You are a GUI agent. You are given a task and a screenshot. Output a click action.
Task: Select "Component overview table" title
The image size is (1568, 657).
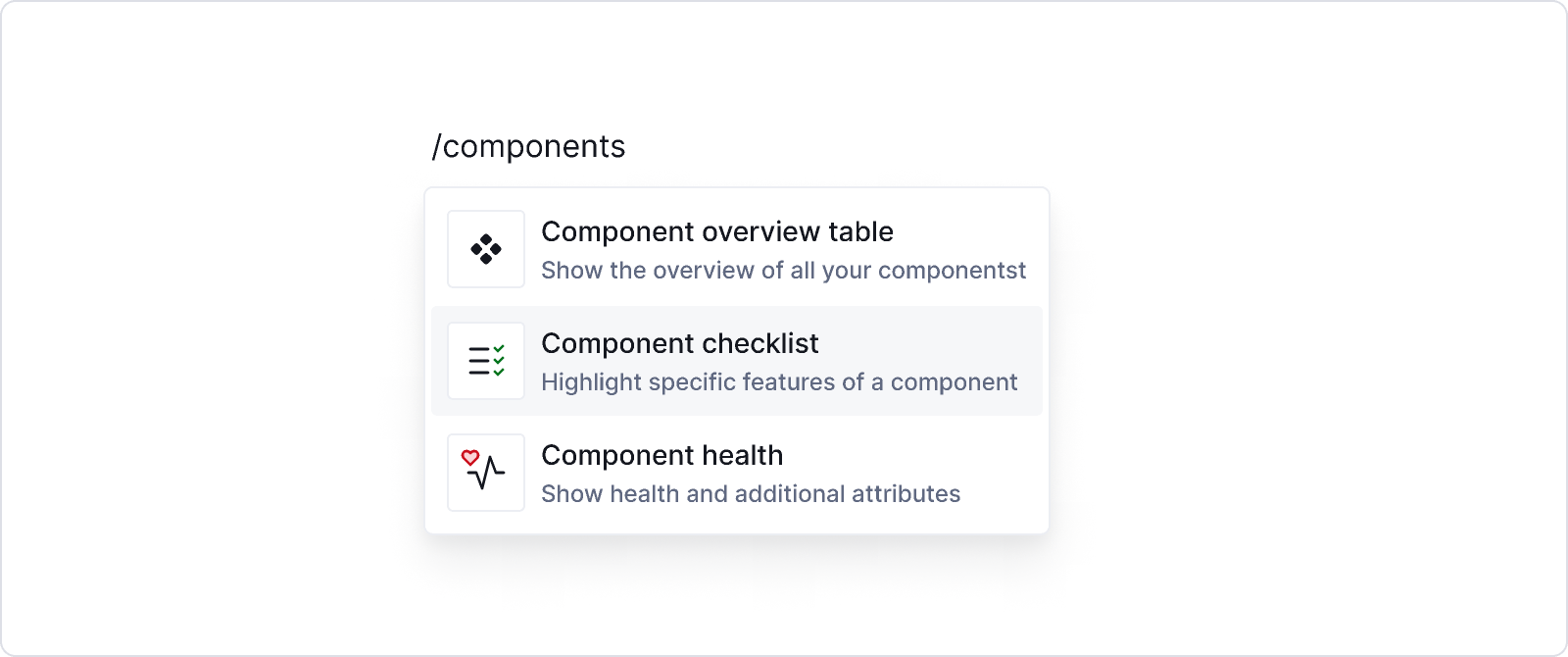coord(717,231)
